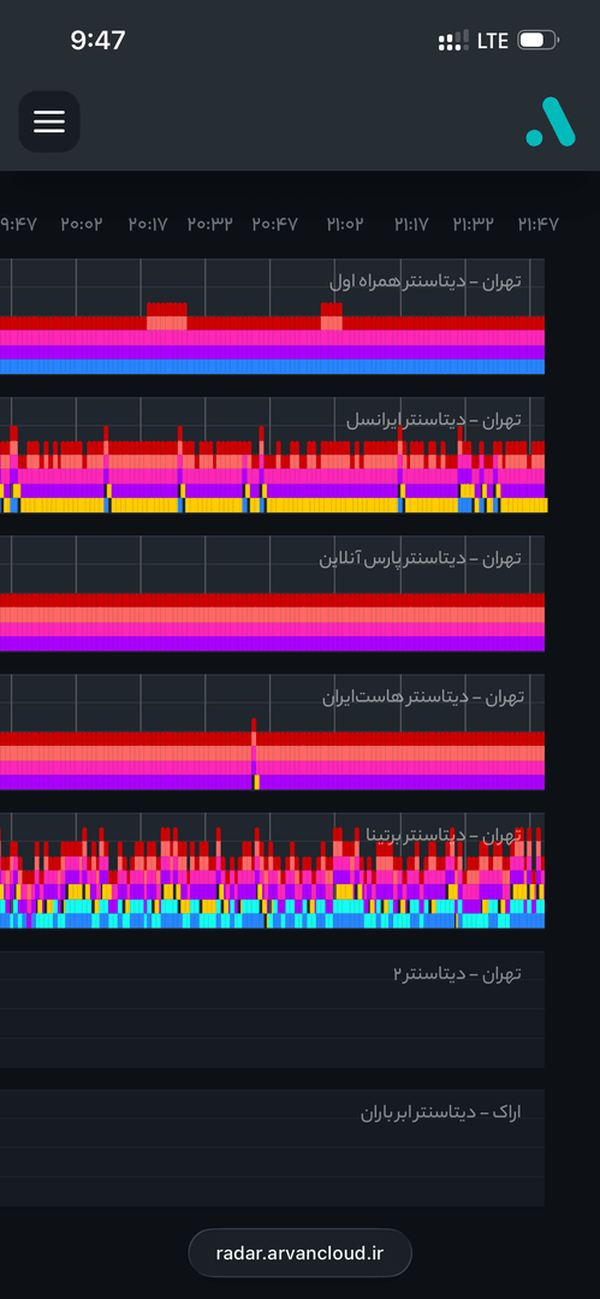Select the ۲۱:۴۷ time axis label
Viewport: 600px width, 1299px height.
coord(538,224)
